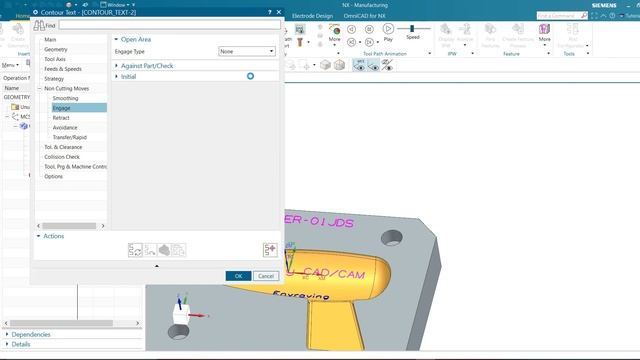Click the OK button

click(x=238, y=276)
